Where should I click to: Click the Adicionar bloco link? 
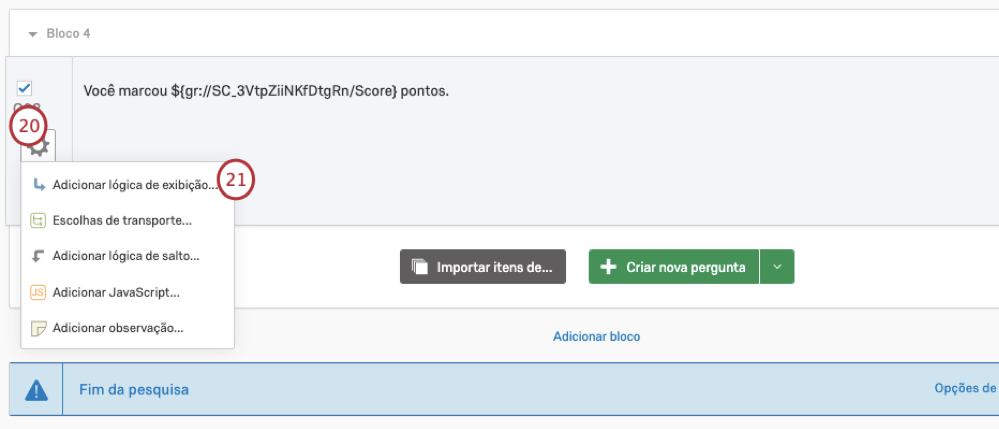596,337
